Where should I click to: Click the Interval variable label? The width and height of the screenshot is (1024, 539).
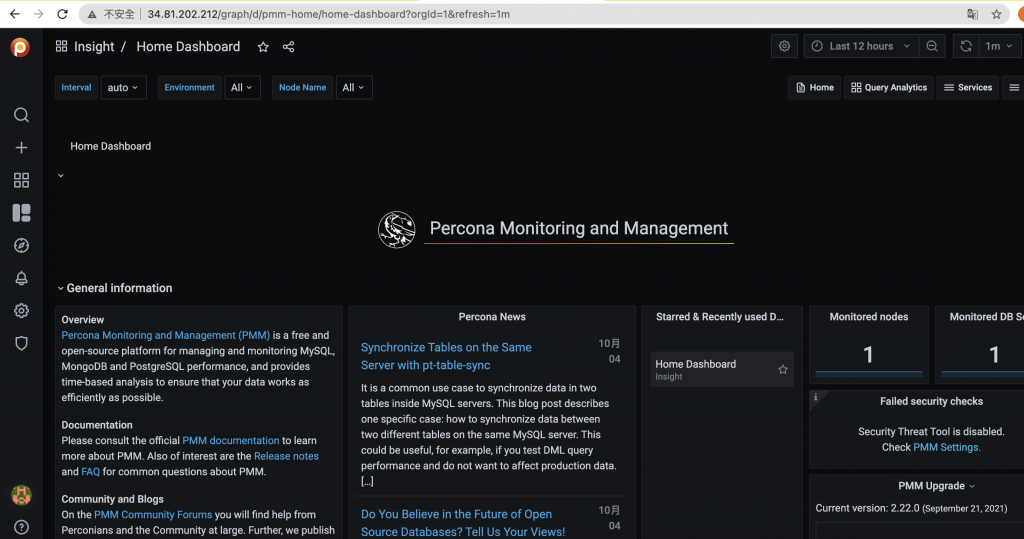76,88
